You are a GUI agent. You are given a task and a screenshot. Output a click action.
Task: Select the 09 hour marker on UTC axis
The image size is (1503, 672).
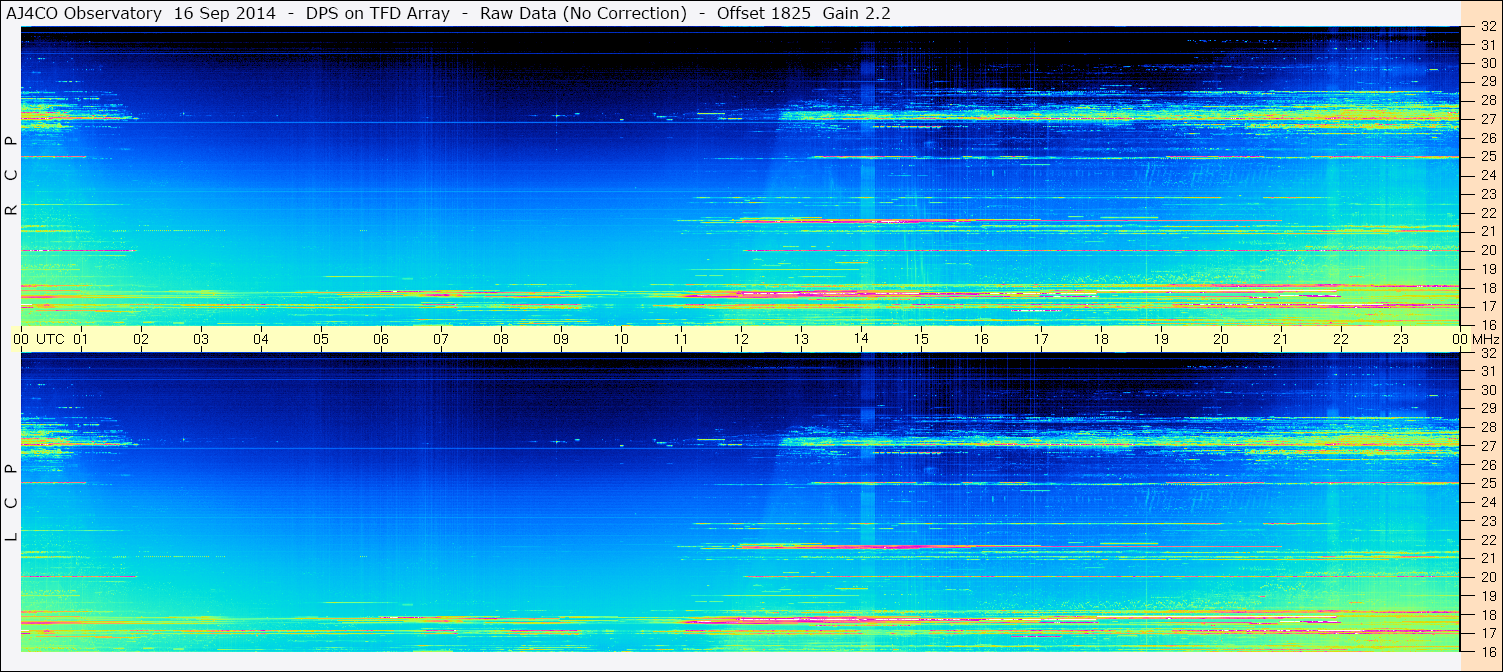tap(561, 339)
